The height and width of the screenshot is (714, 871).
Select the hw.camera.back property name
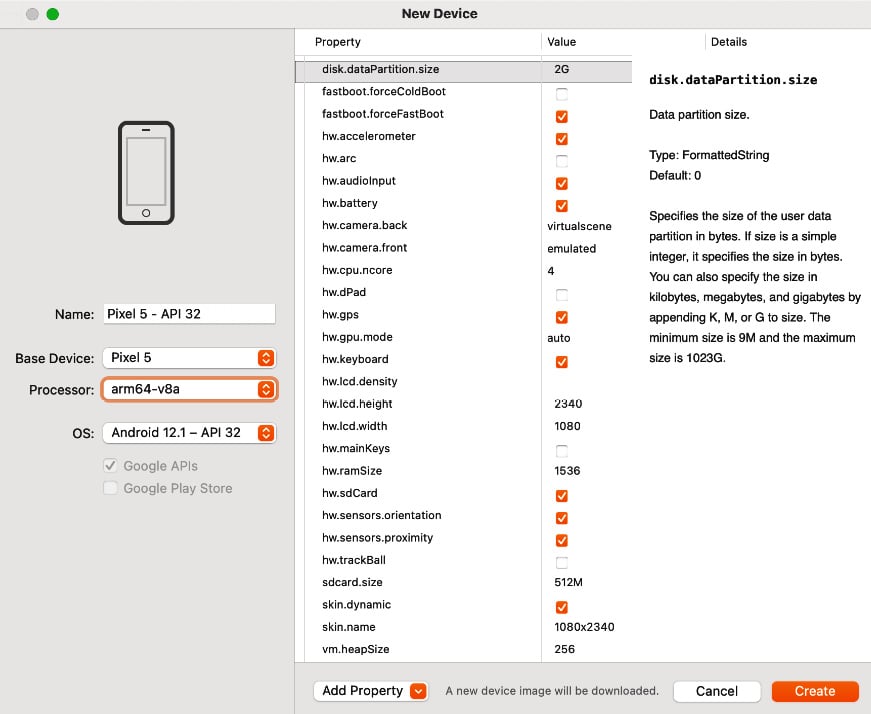[x=364, y=225]
